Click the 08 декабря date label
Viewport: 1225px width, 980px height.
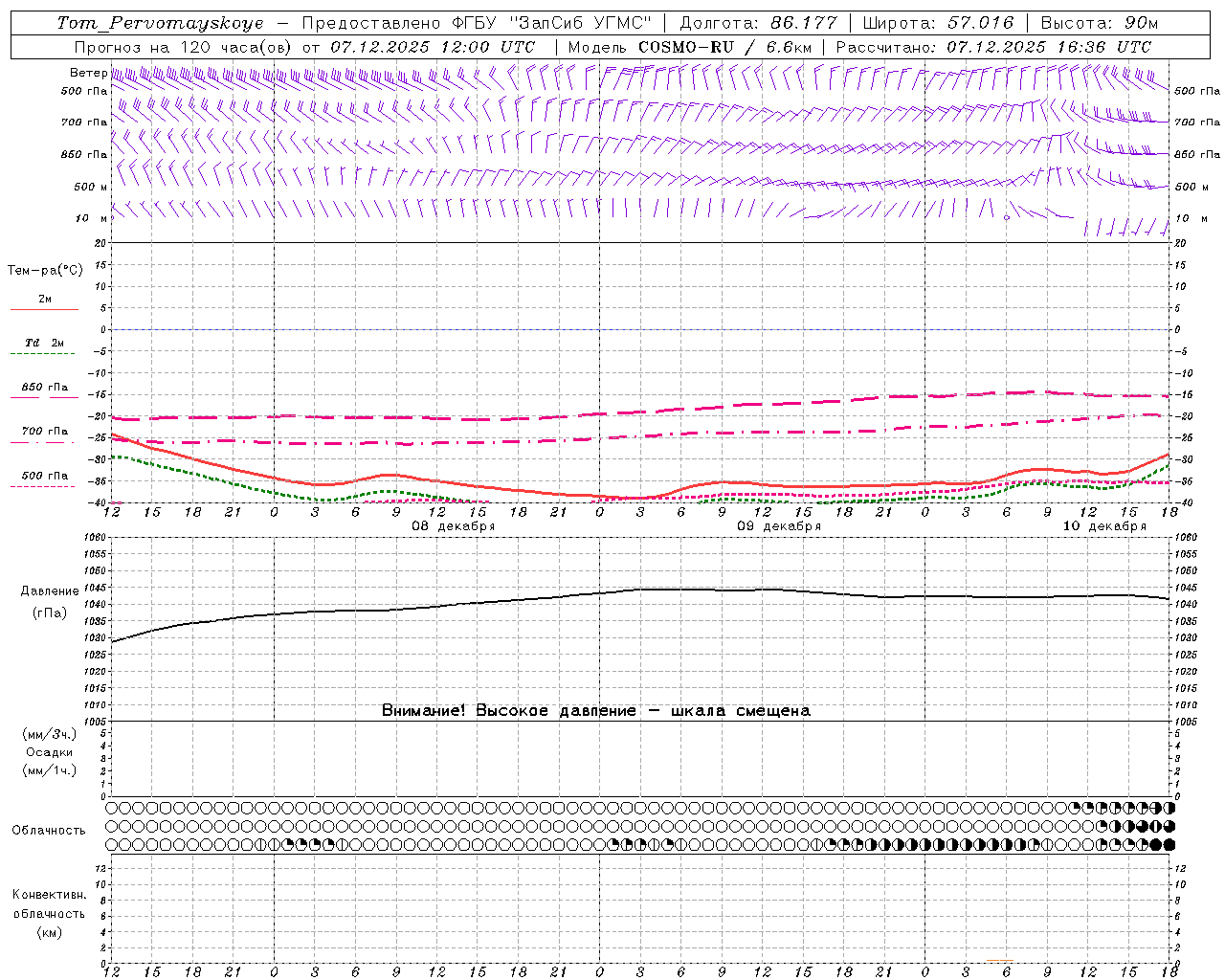pos(454,526)
